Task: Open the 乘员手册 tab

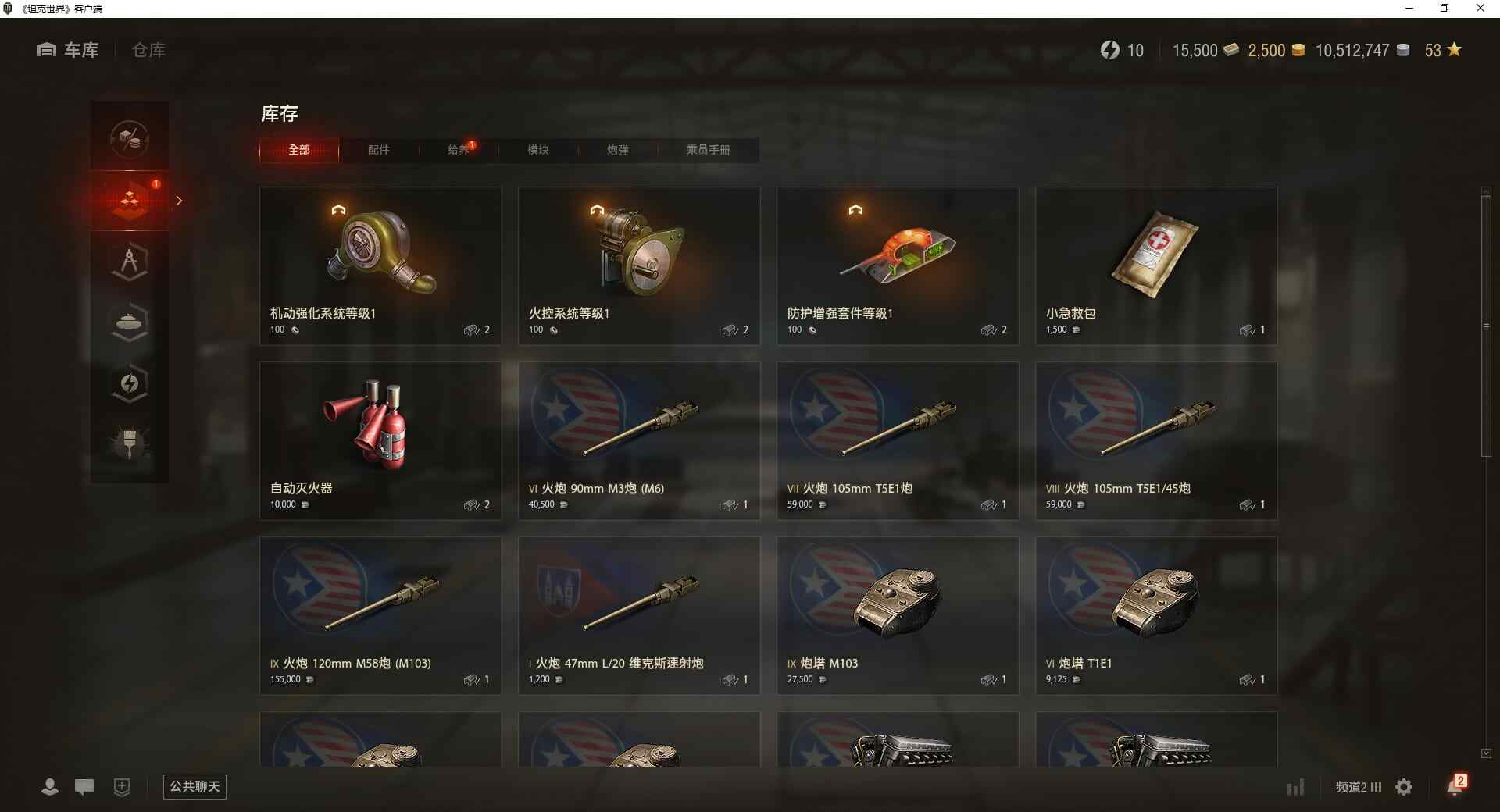Action: tap(708, 150)
